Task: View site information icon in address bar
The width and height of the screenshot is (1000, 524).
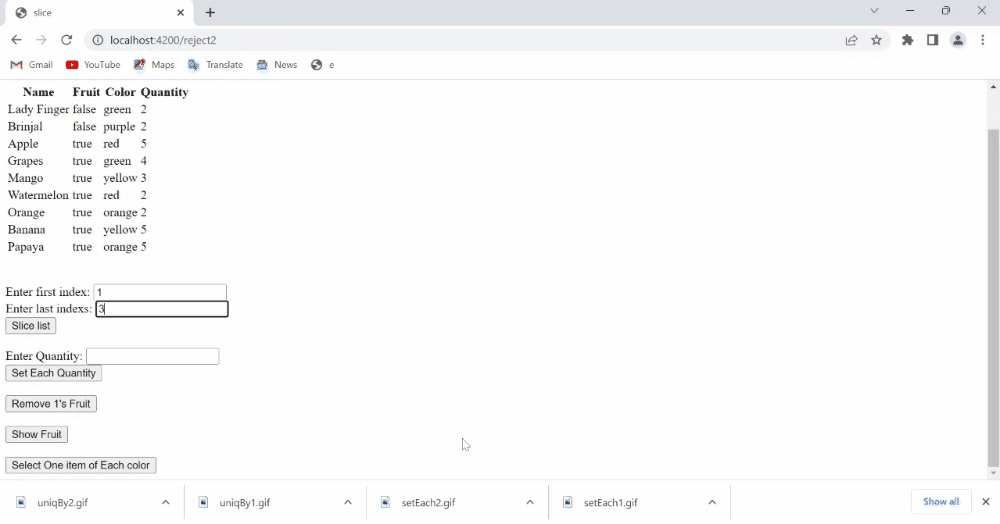Action: click(x=98, y=40)
